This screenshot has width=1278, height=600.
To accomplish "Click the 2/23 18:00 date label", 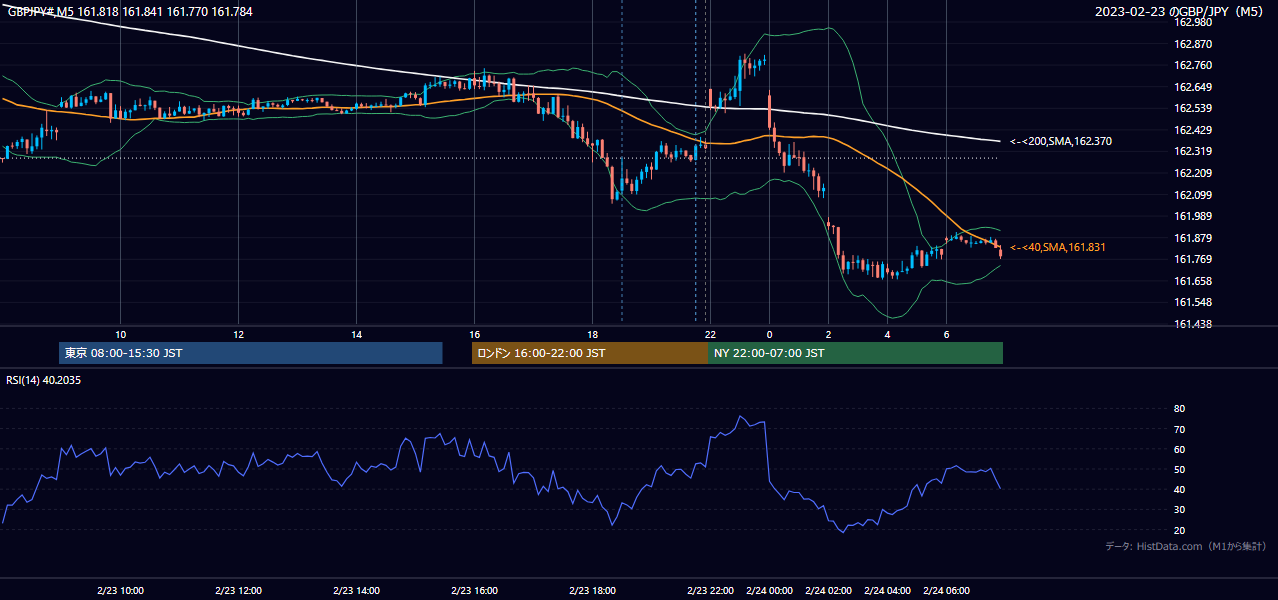I will pos(592,591).
